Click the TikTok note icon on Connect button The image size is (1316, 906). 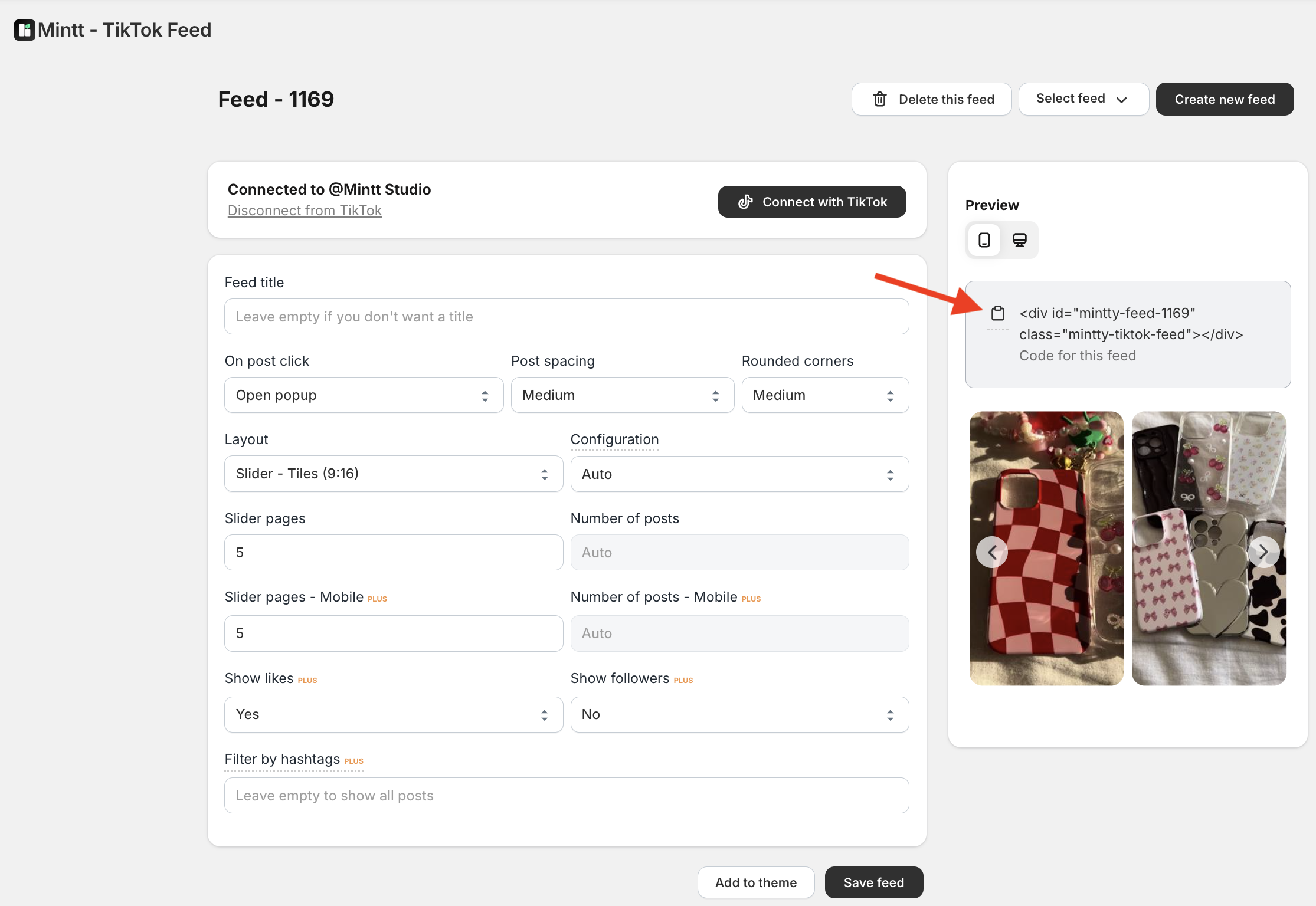[x=745, y=202]
